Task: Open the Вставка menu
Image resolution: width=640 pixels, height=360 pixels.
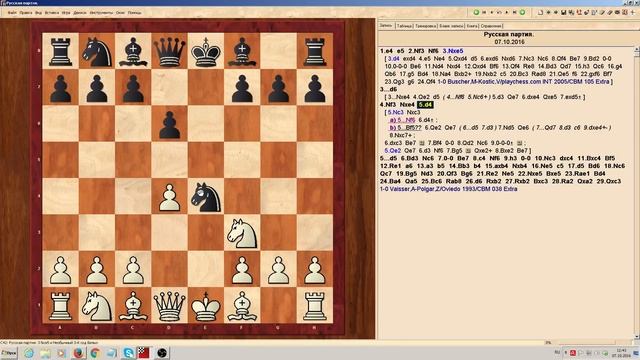Action: (x=52, y=13)
